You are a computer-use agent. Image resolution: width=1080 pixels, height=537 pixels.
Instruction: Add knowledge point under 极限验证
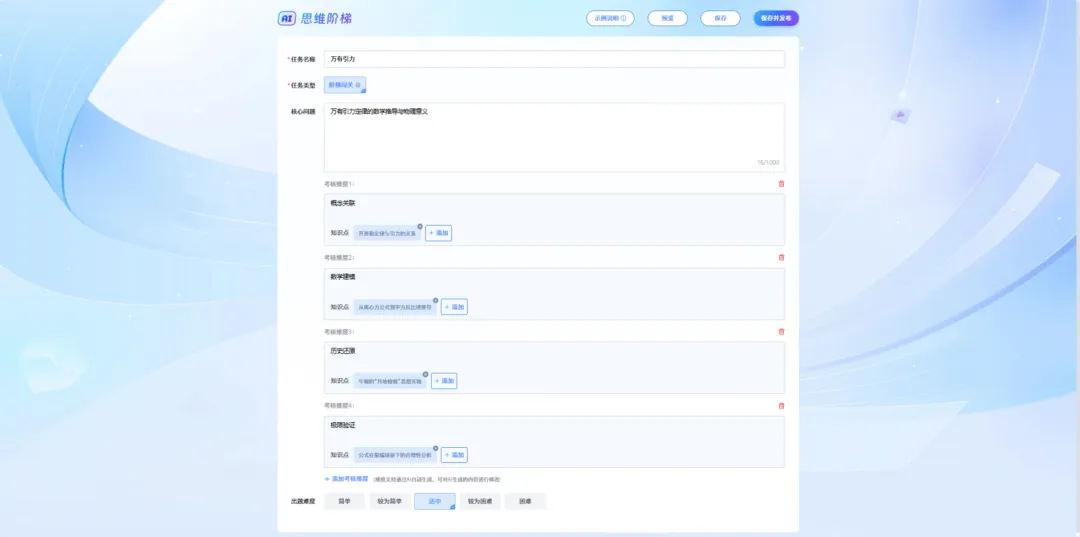click(x=455, y=455)
